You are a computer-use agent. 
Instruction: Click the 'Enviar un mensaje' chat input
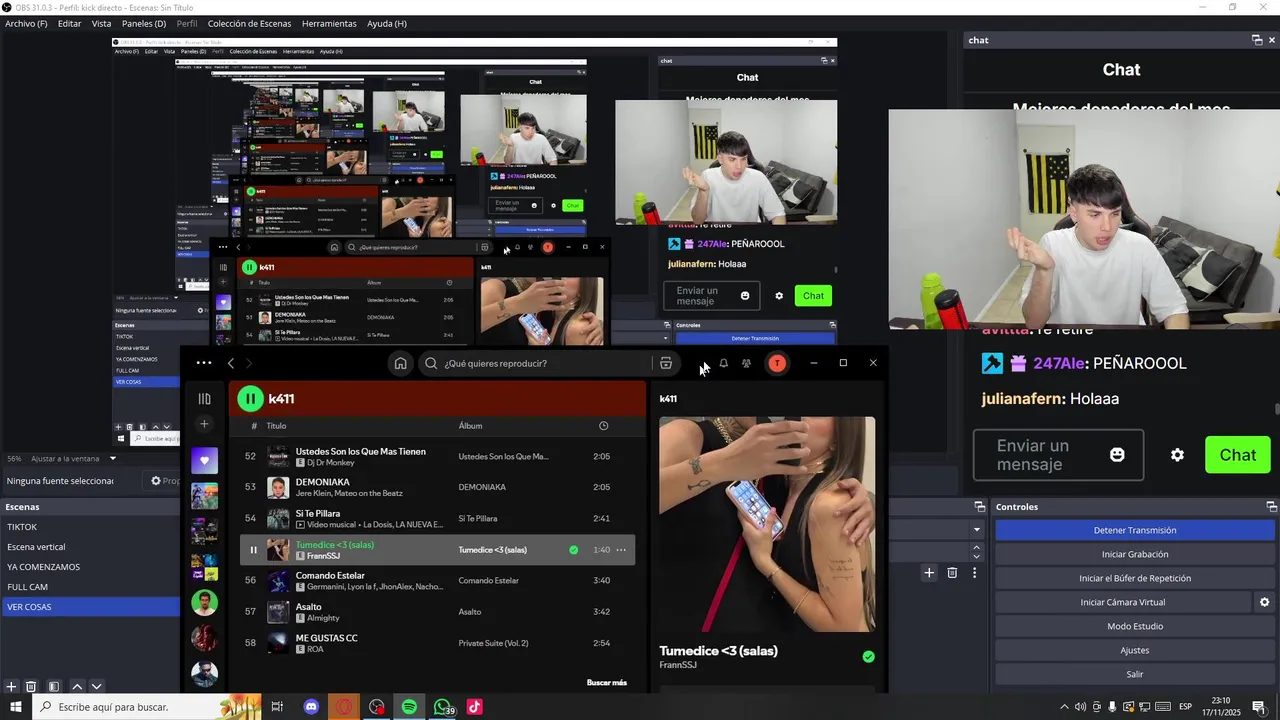point(1058,455)
